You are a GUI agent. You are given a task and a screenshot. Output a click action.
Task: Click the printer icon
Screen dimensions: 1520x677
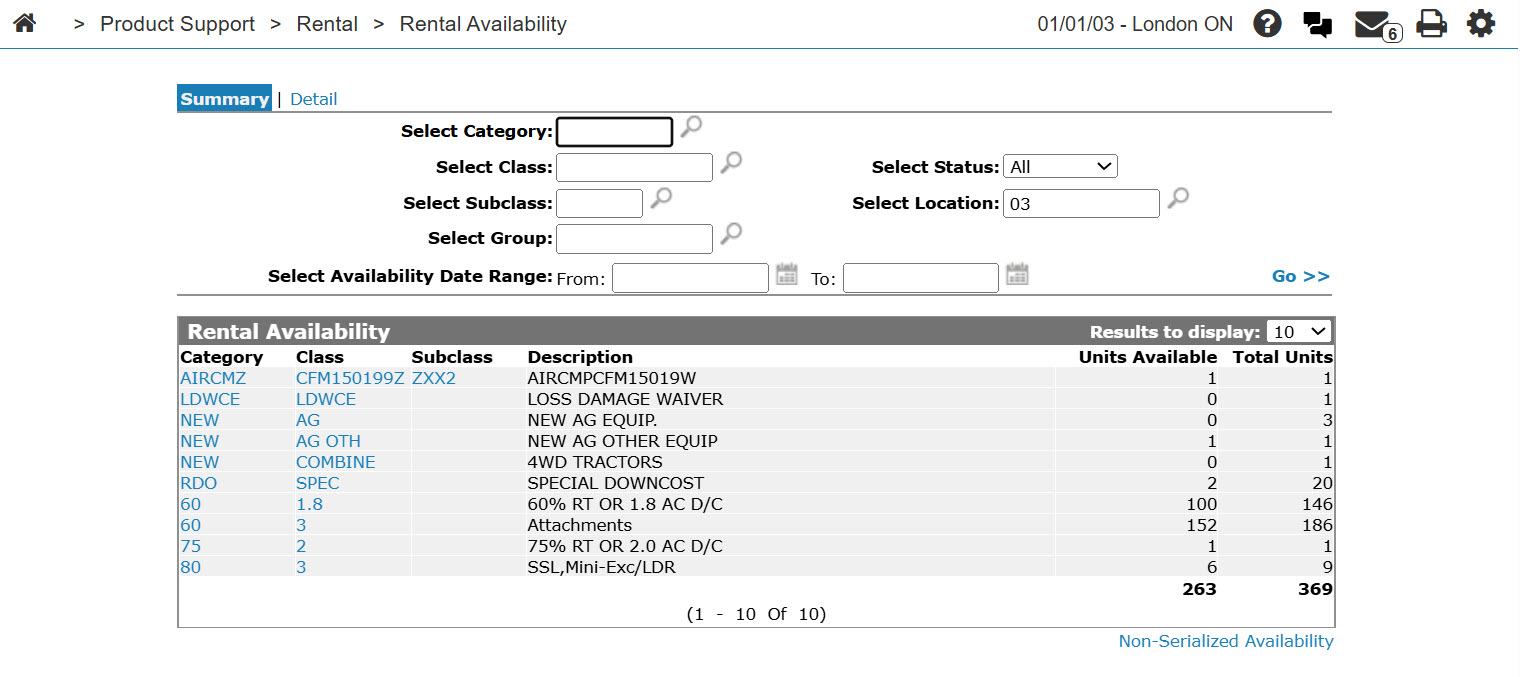1431,23
